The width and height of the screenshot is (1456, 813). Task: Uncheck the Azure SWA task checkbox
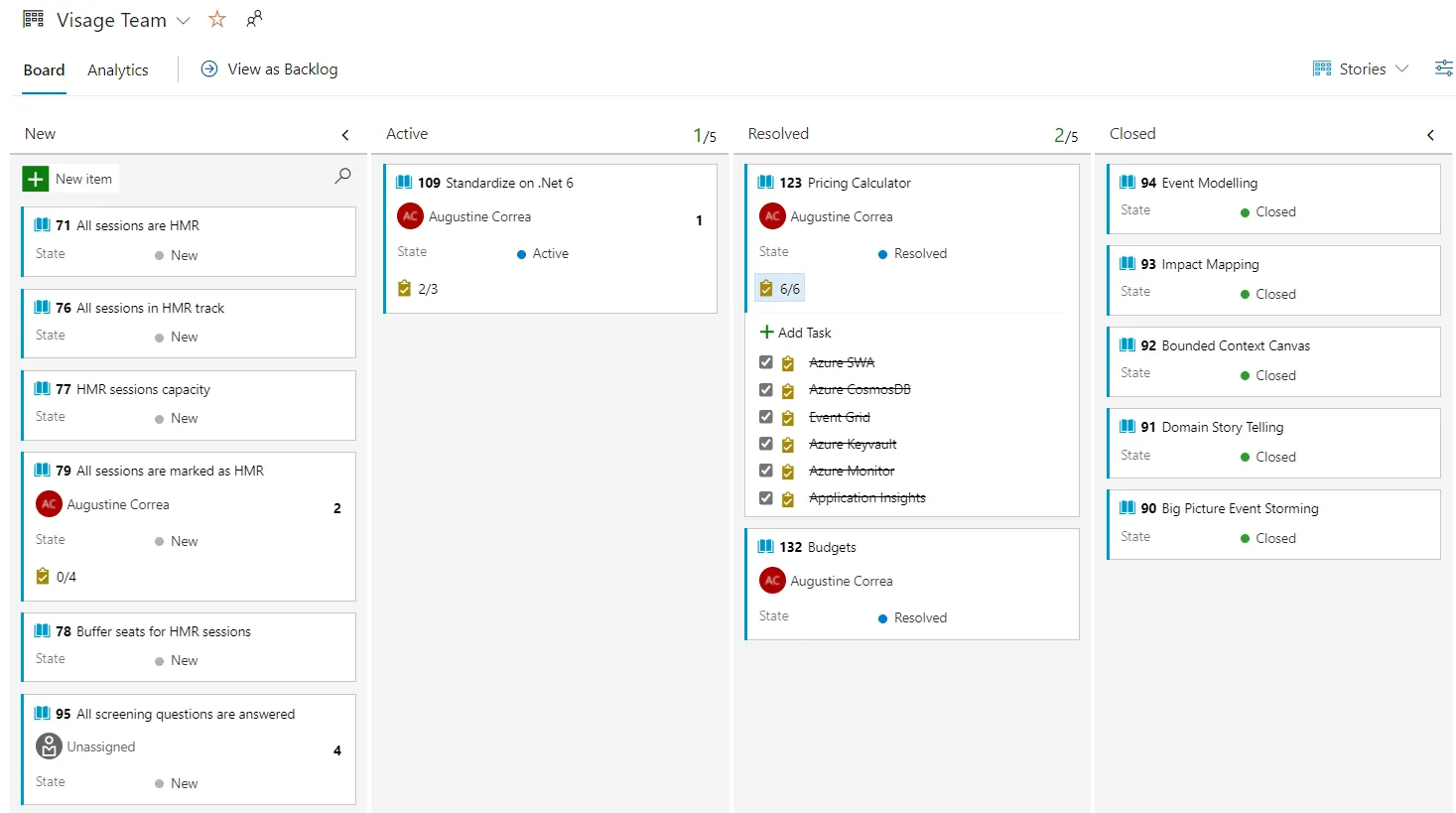tap(765, 362)
